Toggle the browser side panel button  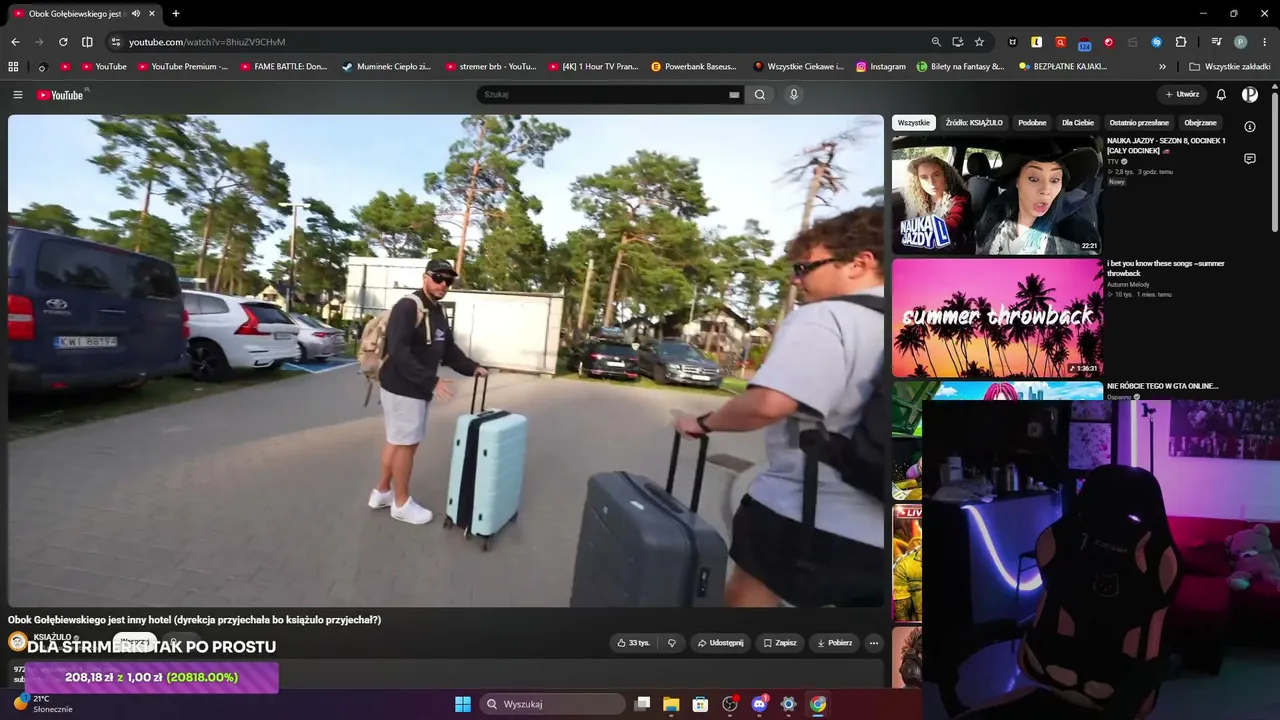[87, 42]
